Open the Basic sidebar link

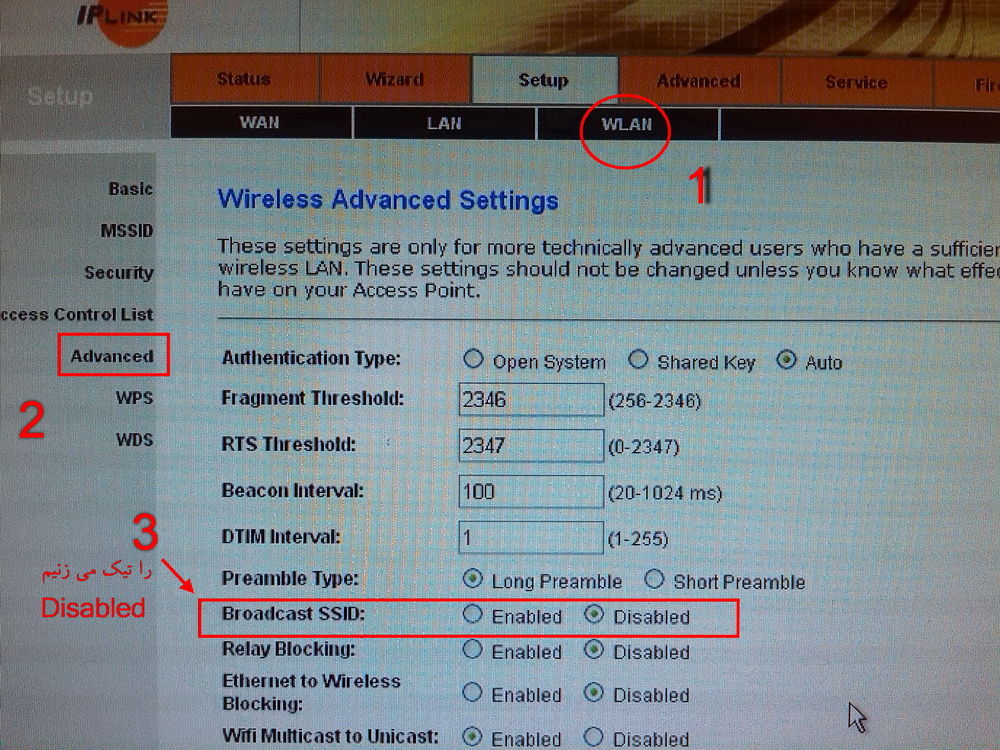(x=131, y=189)
